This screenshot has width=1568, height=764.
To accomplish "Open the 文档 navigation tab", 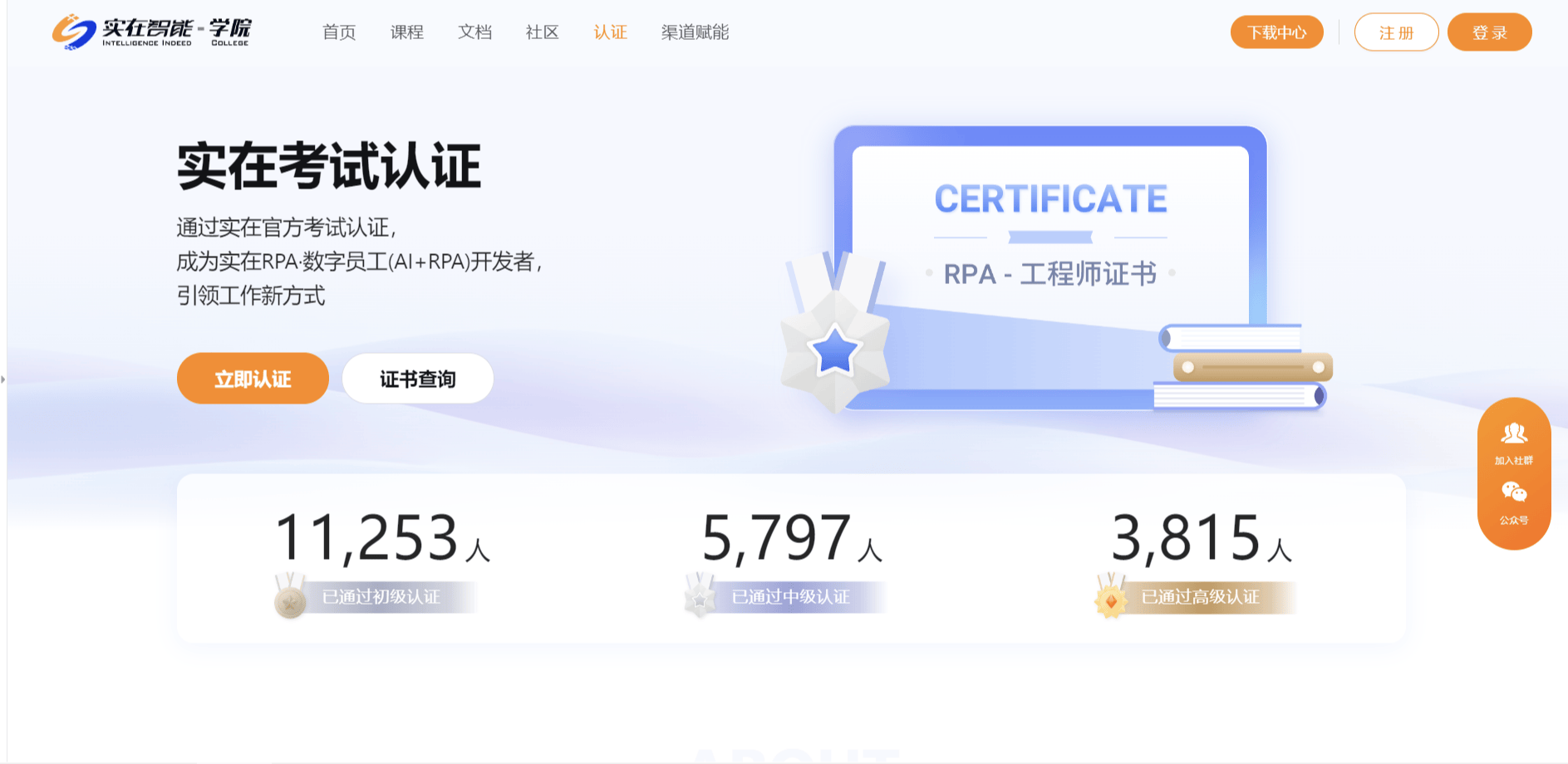I will [x=474, y=32].
